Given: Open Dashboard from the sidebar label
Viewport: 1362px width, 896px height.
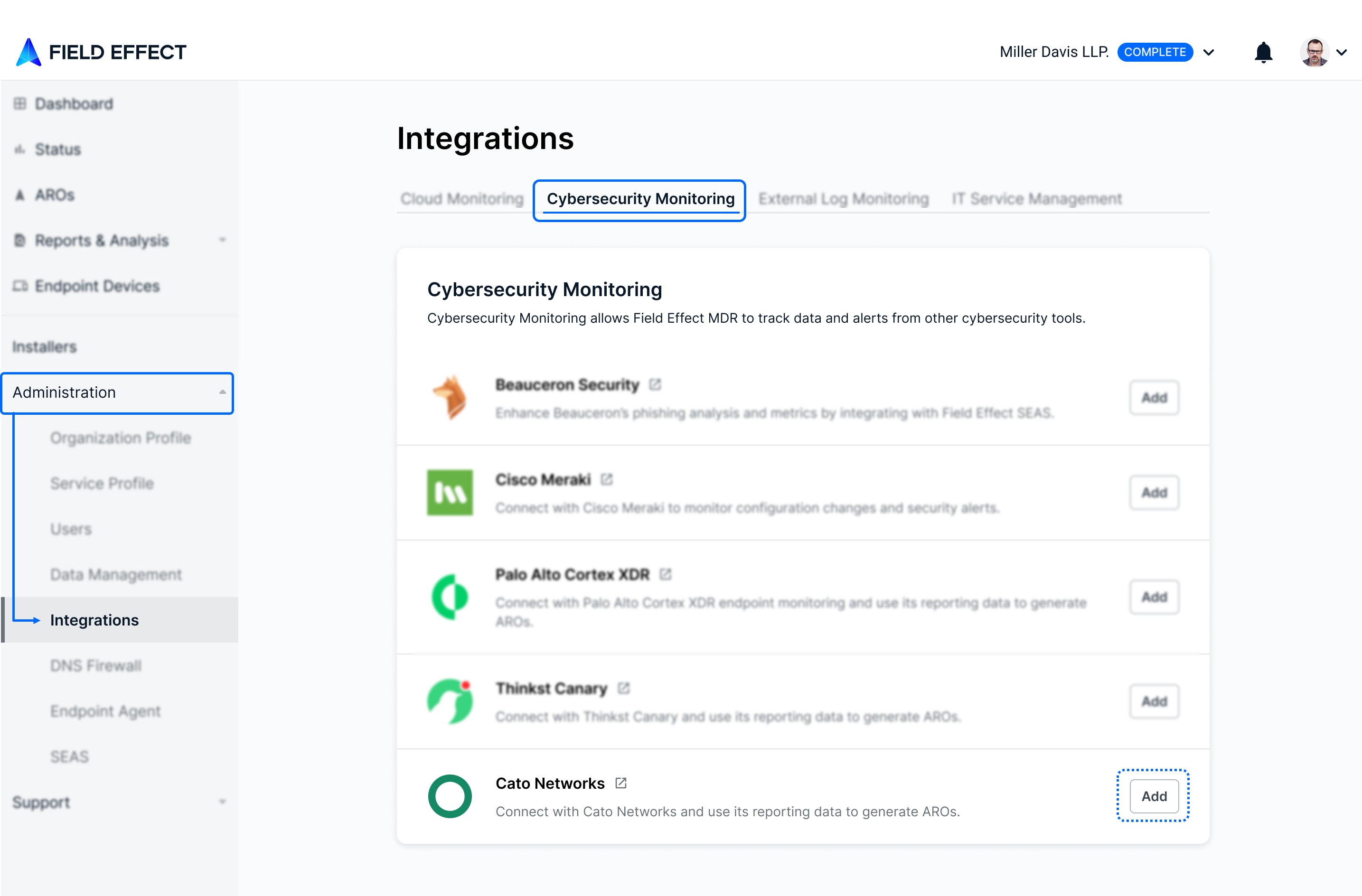Looking at the screenshot, I should [x=75, y=103].
